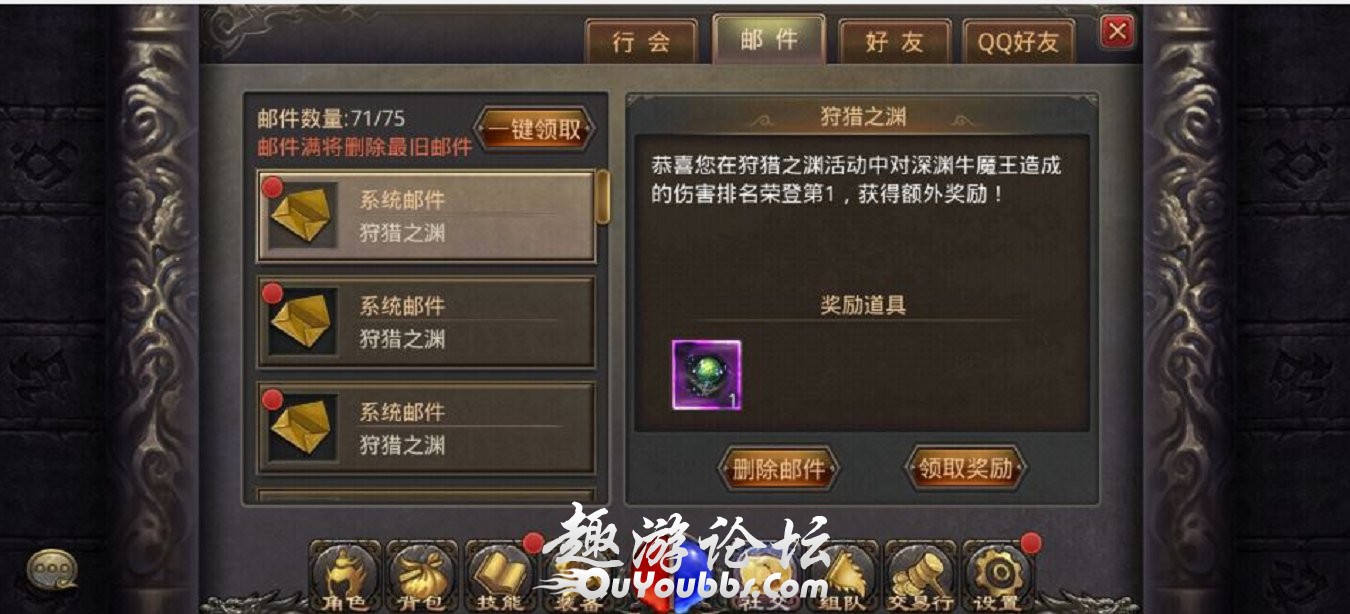Click the 一键领取 button
Image resolution: width=1350 pixels, height=614 pixels.
[x=534, y=130]
